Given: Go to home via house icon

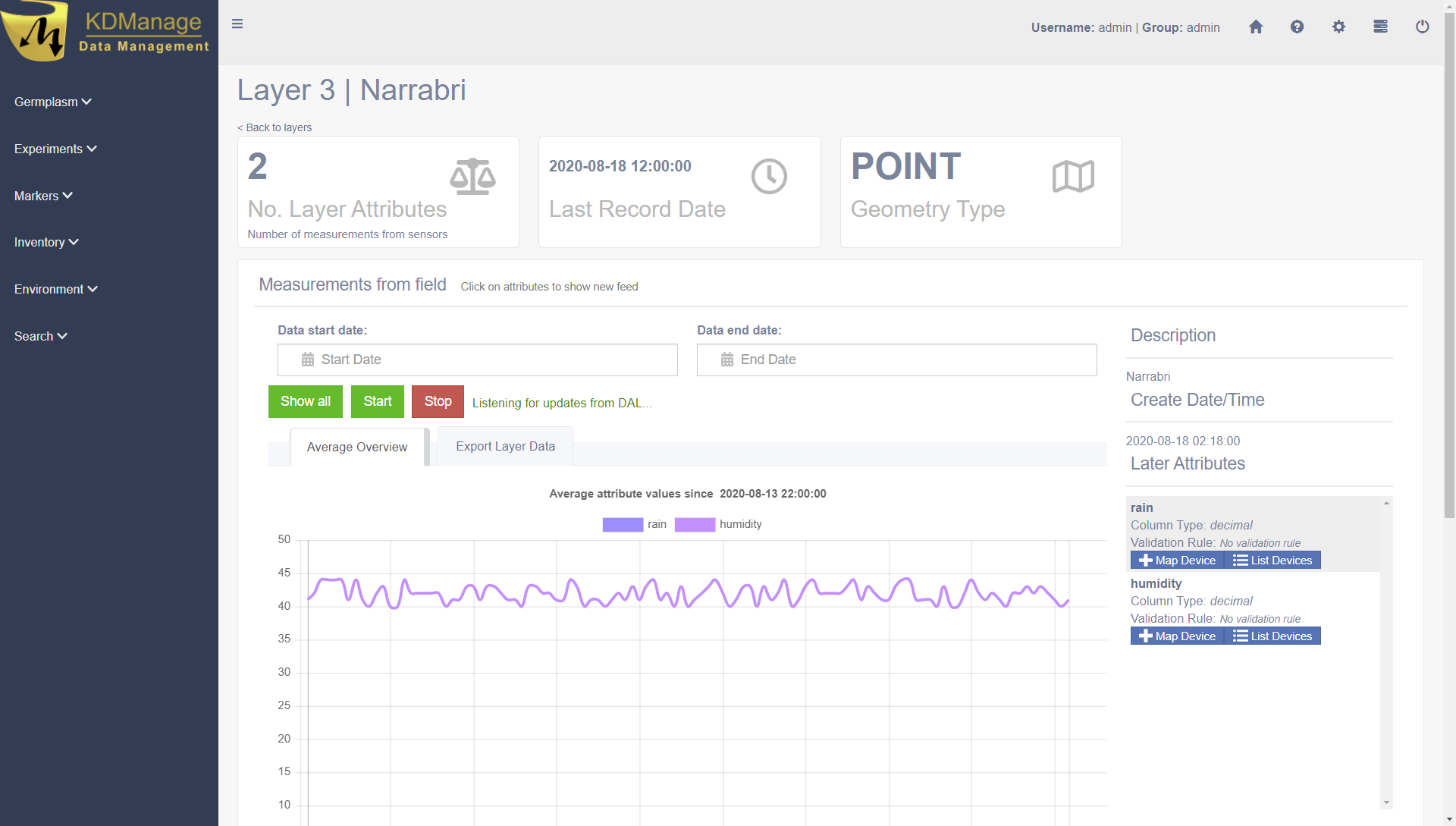Looking at the screenshot, I should point(1256,27).
